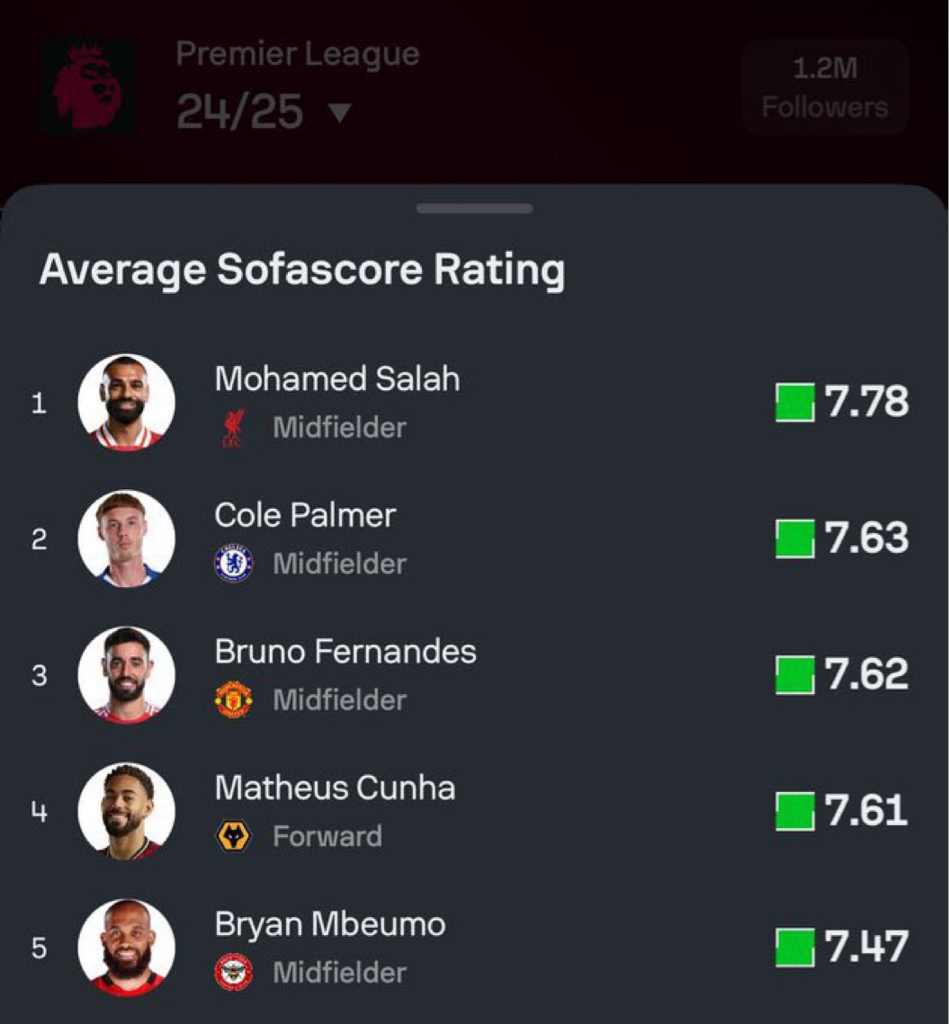Select Matheus Cunha's avatar
Image resolution: width=949 pixels, height=1024 pixels.
tap(126, 811)
